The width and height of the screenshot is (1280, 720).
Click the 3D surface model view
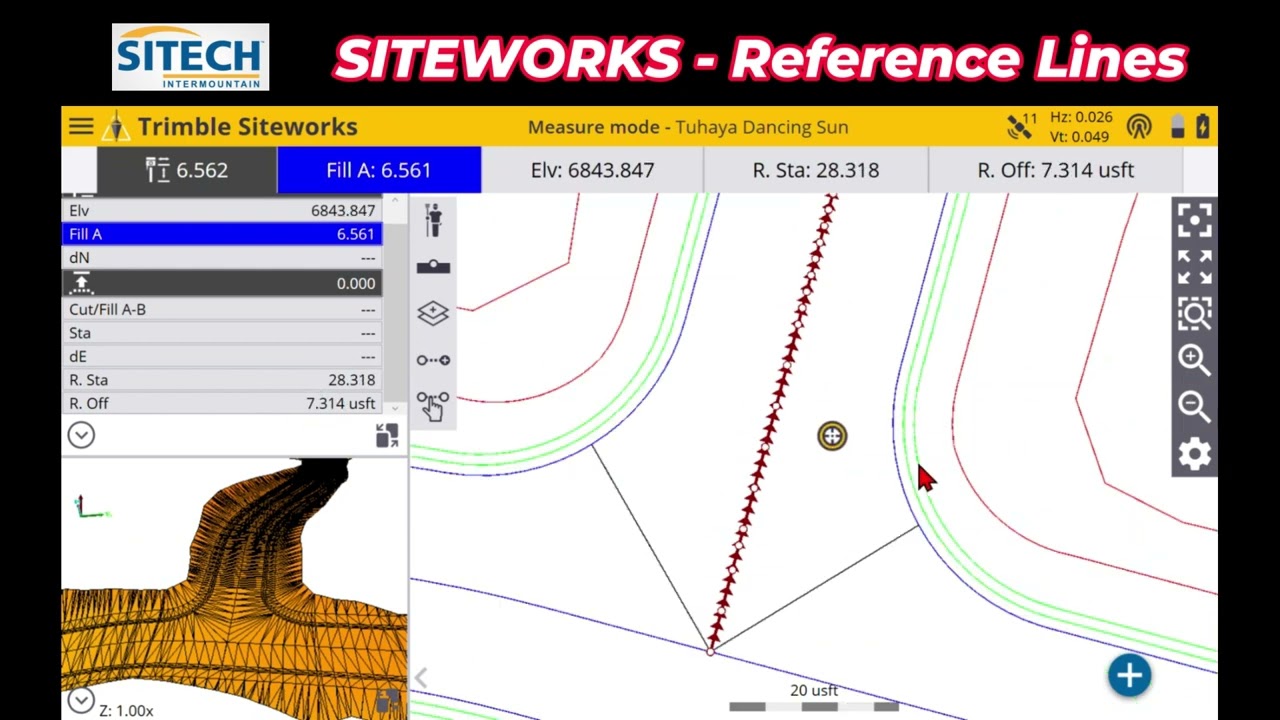(x=235, y=589)
